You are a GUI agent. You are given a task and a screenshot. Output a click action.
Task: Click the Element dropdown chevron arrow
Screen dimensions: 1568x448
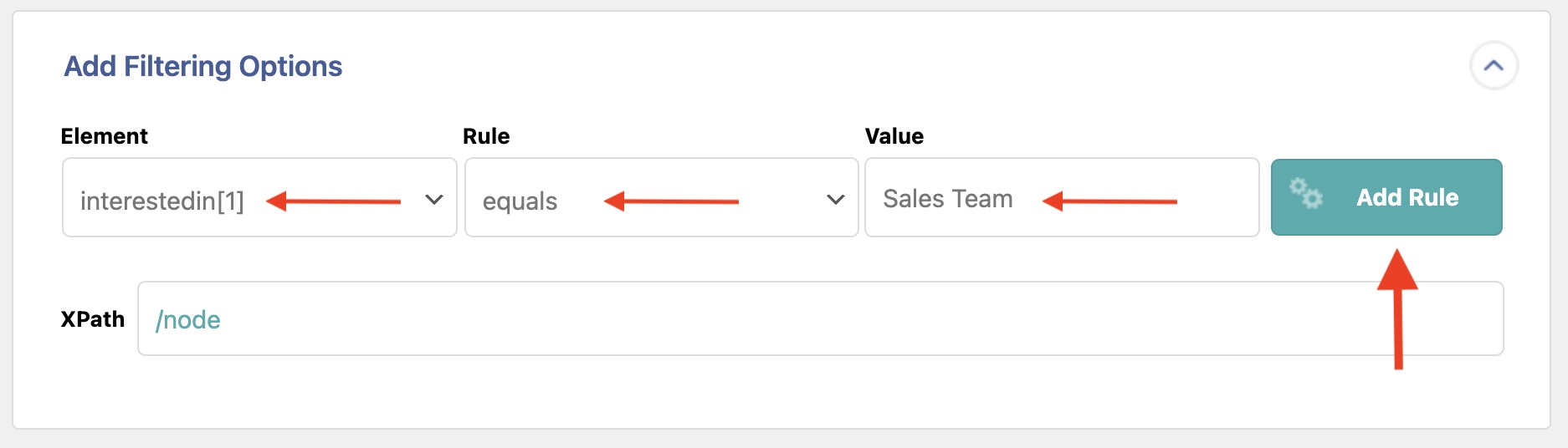433,199
